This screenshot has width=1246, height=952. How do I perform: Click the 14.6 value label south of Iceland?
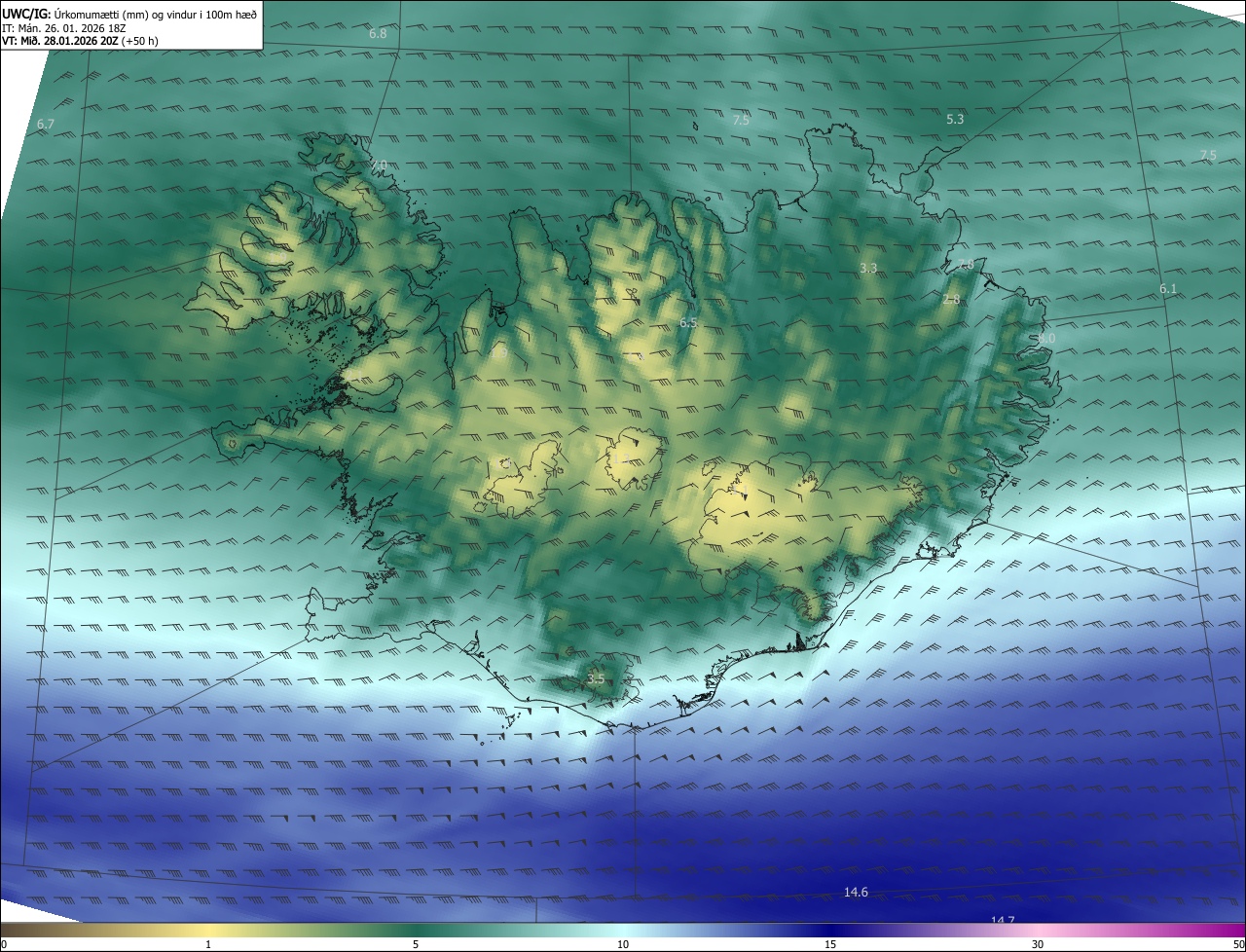coord(856,893)
